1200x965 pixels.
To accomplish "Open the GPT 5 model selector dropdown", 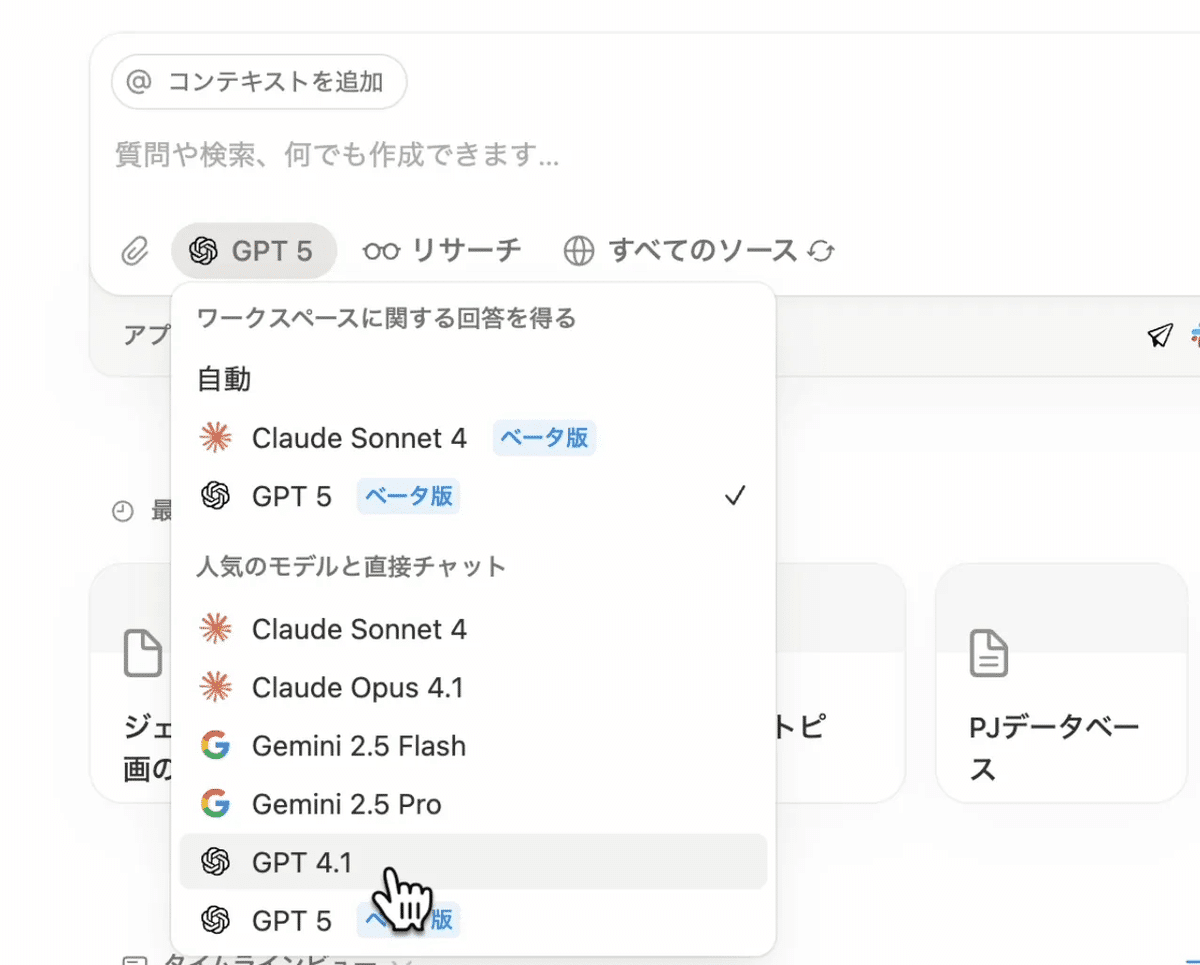I will [x=253, y=250].
